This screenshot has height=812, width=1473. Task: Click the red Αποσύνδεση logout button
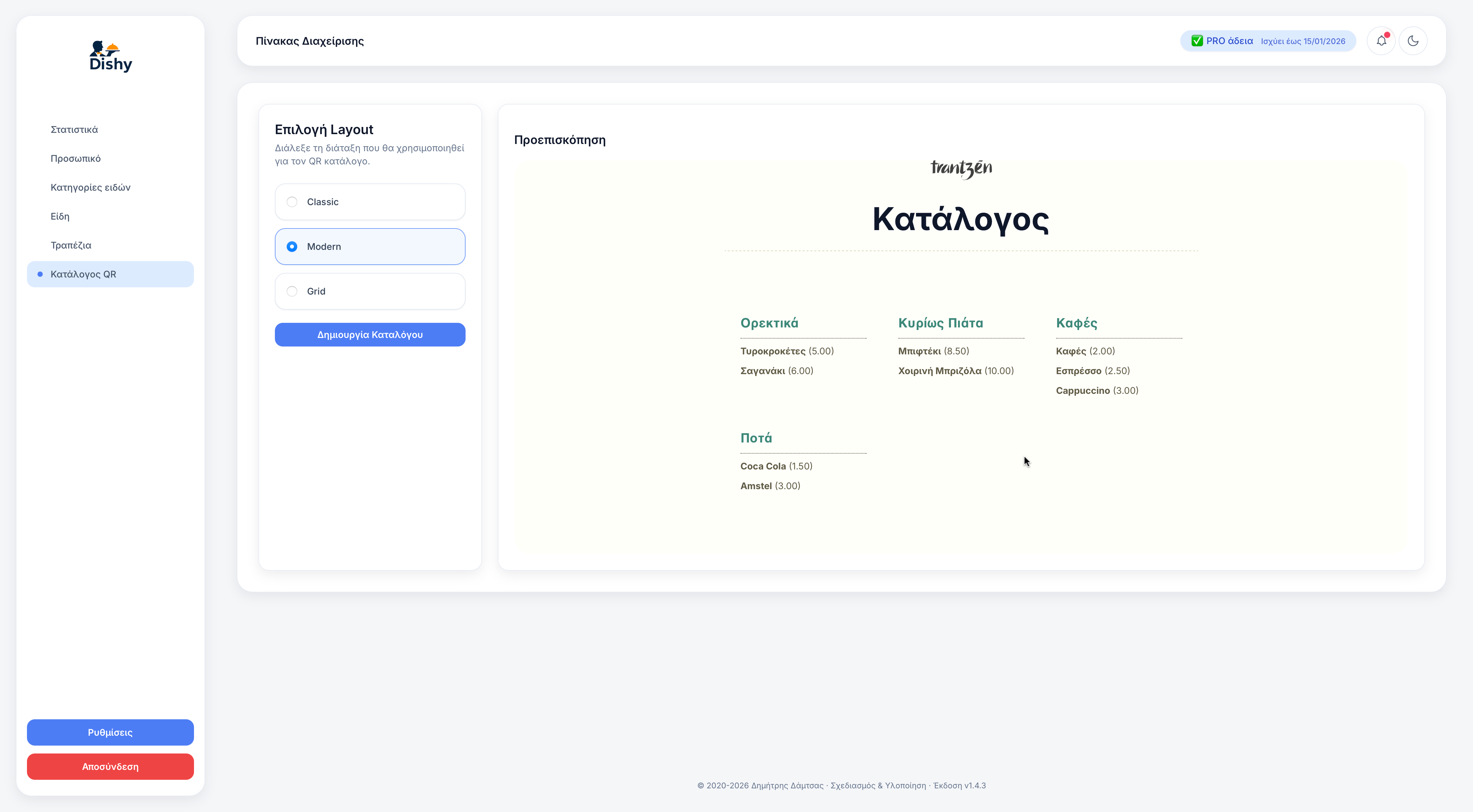pos(110,766)
